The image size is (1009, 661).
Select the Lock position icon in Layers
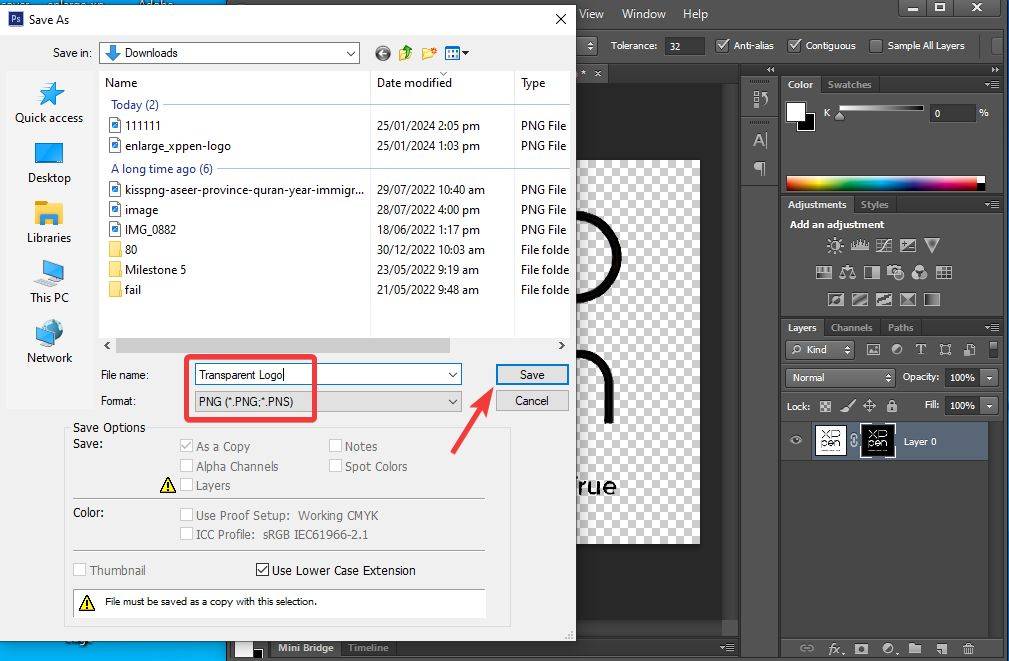[869, 406]
